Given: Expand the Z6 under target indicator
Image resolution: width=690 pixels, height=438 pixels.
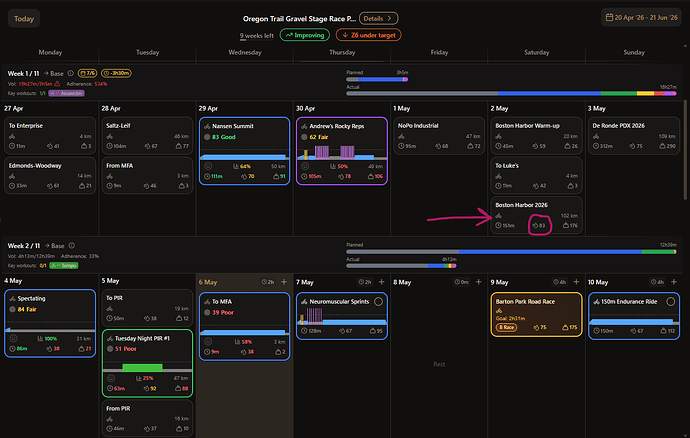Looking at the screenshot, I should pyautogui.click(x=368, y=35).
